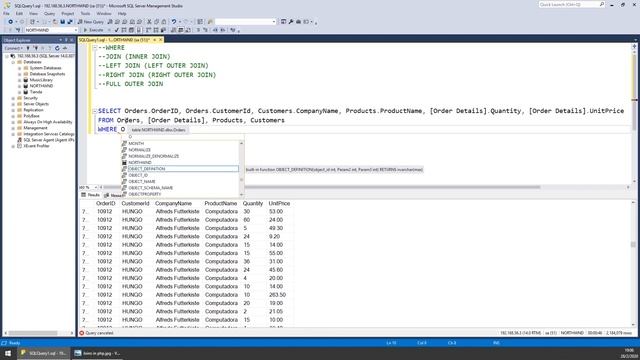This screenshot has width=640, height=360.
Task: Open the NORTHWIND database combo box
Action: 51,30
